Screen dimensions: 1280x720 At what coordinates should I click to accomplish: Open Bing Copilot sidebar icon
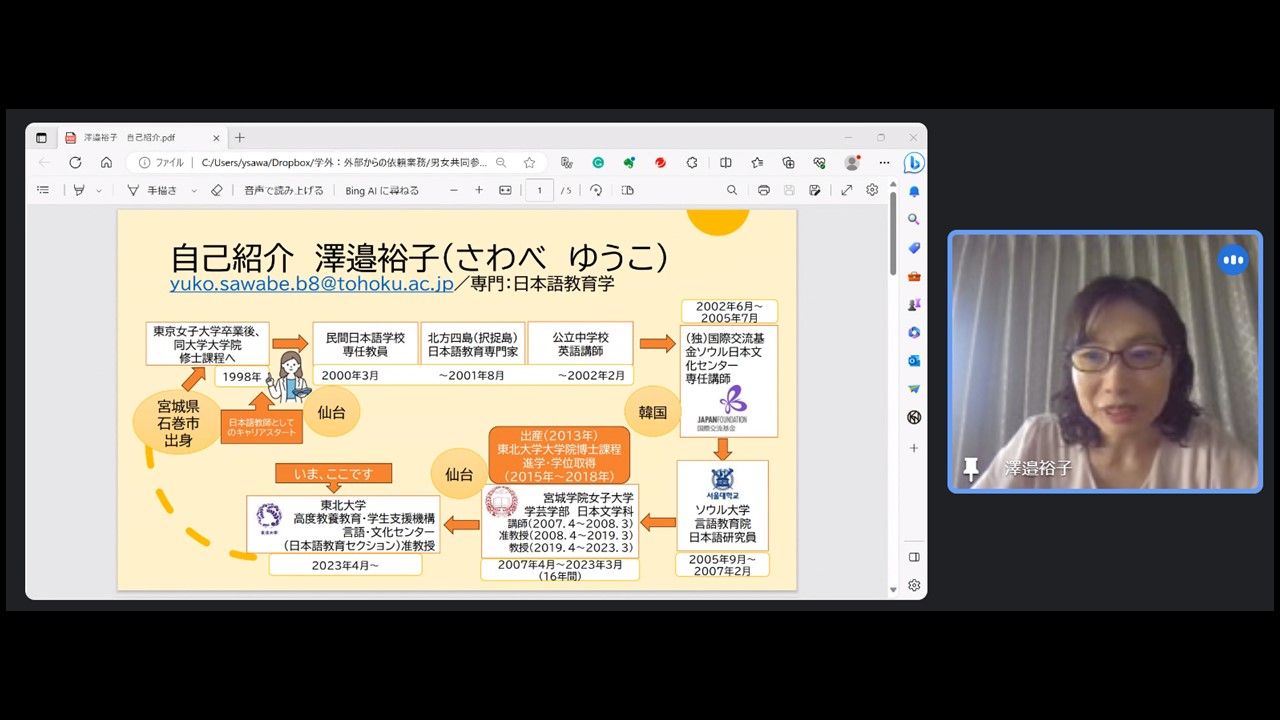[x=913, y=163]
